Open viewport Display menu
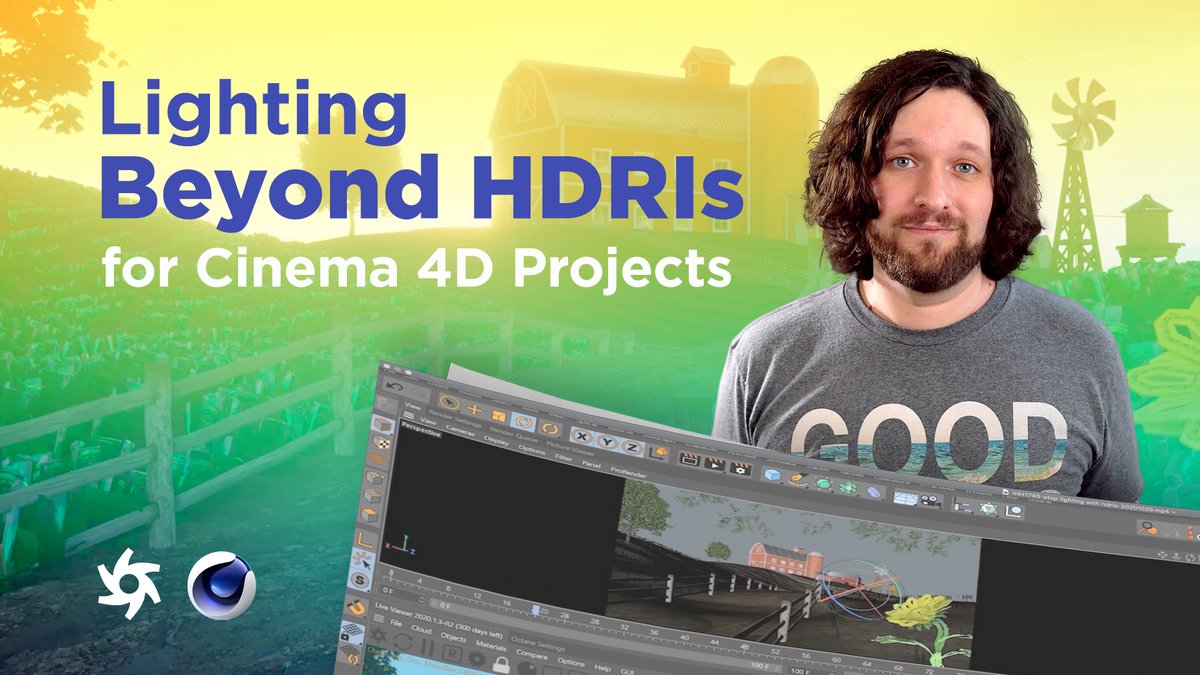This screenshot has width=1200, height=675. (x=497, y=441)
